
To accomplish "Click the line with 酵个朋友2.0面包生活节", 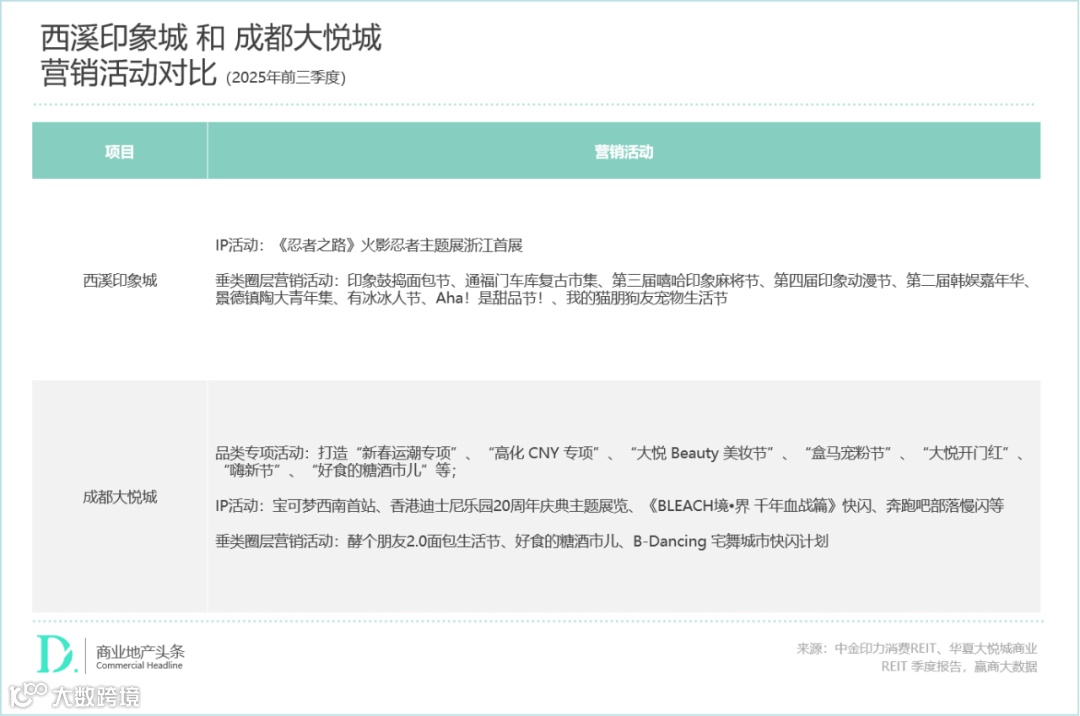I will (x=521, y=541).
